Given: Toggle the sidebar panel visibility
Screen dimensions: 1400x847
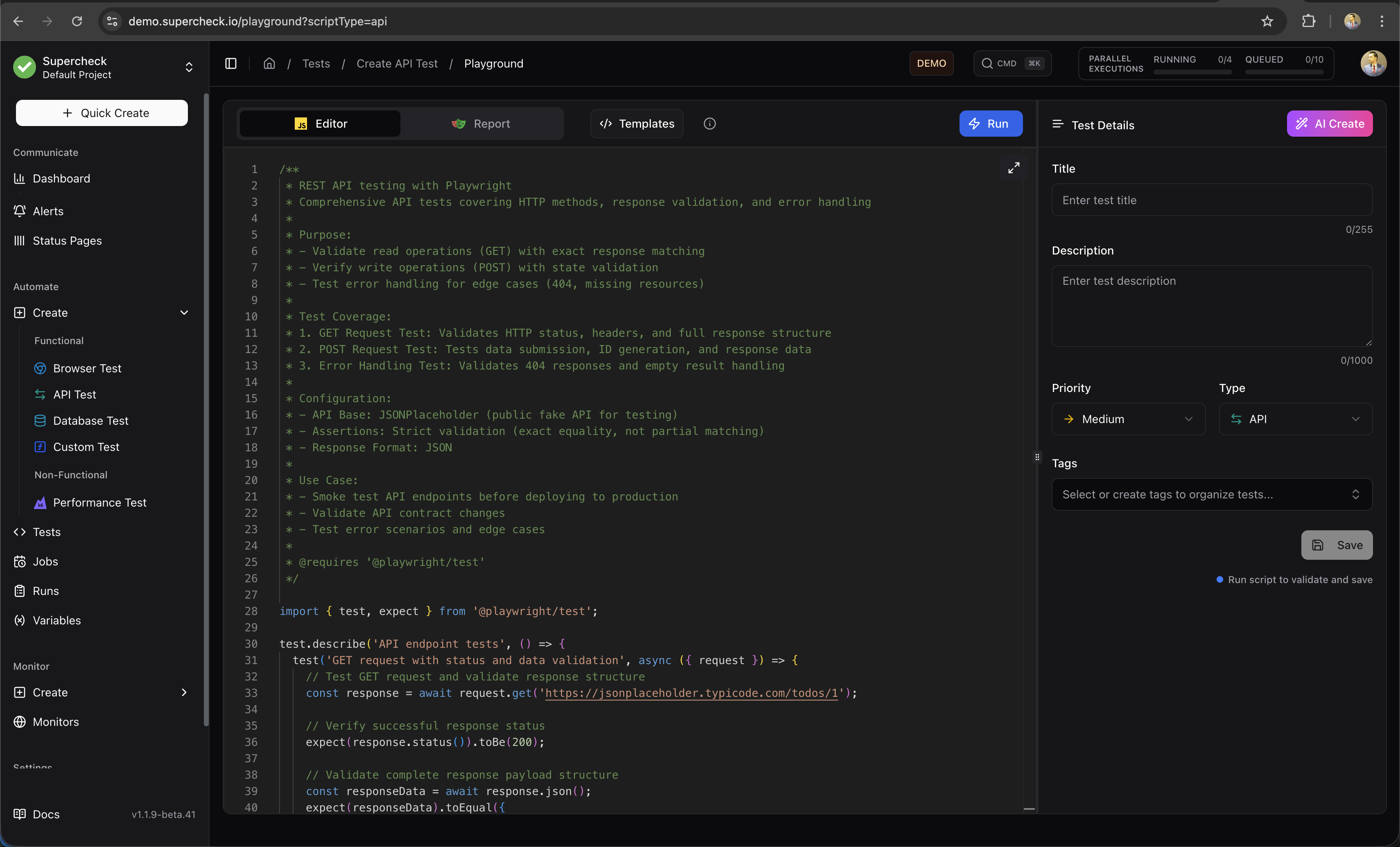Looking at the screenshot, I should click(231, 63).
